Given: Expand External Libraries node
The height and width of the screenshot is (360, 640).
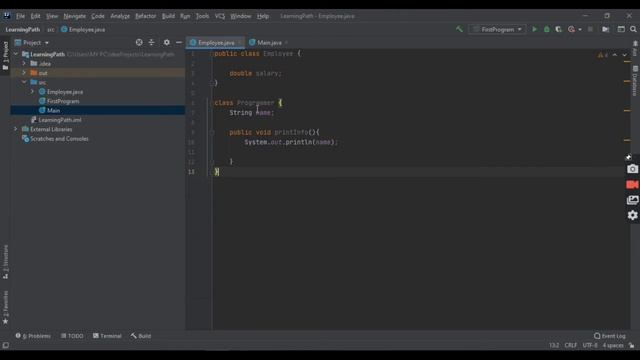Looking at the screenshot, I should [x=16, y=129].
